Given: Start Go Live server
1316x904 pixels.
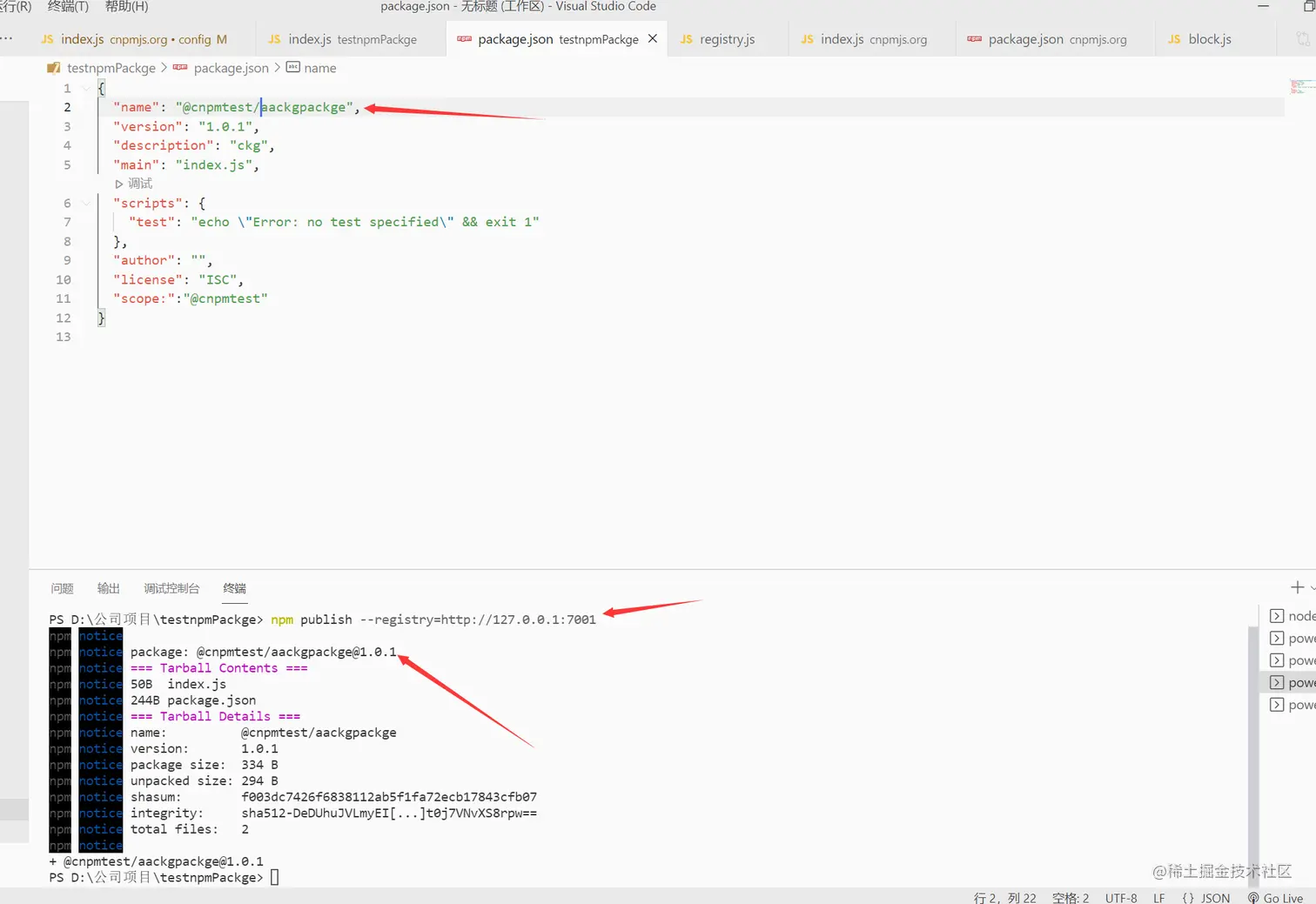Looking at the screenshot, I should (1275, 898).
